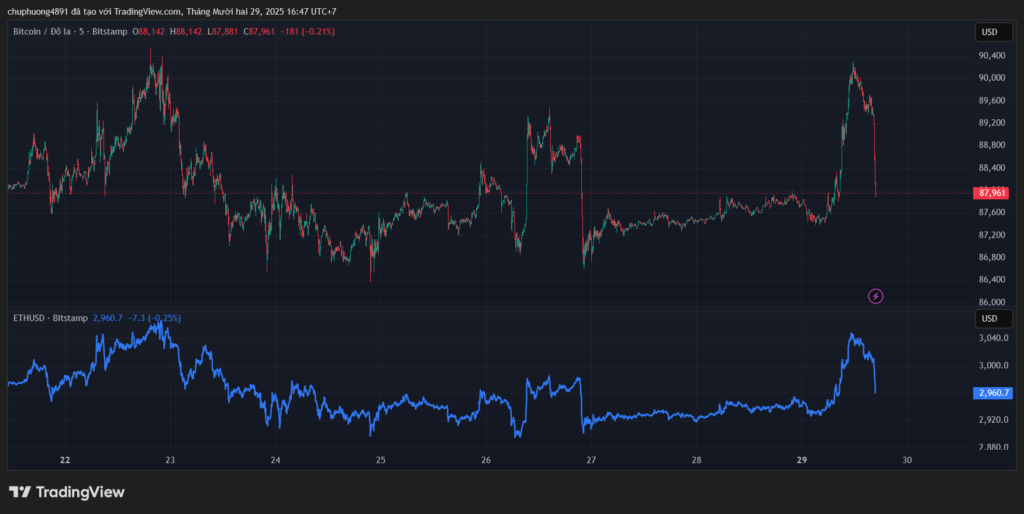Viewport: 1024px width, 514px height.
Task: Click the 86,000 level on price scale
Action: tap(992, 302)
